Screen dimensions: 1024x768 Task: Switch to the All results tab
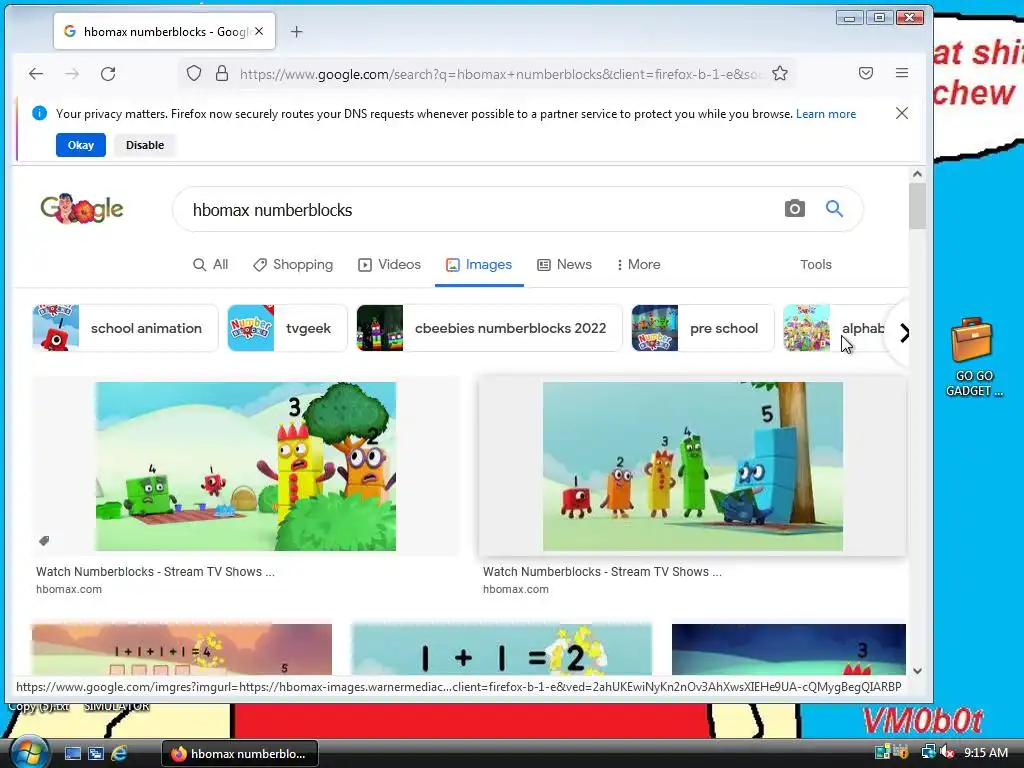(x=210, y=264)
